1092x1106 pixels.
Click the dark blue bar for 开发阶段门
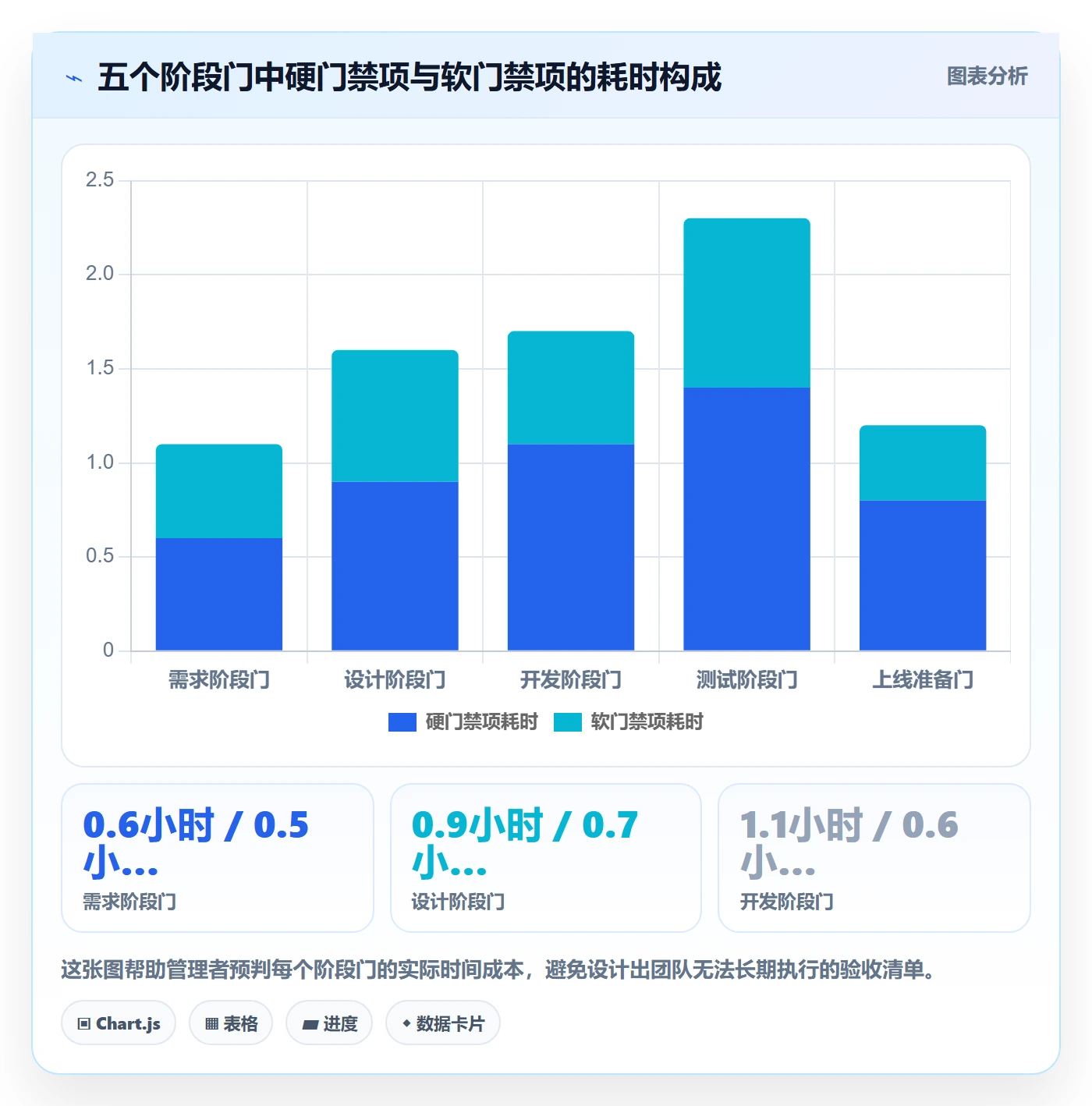[571, 548]
